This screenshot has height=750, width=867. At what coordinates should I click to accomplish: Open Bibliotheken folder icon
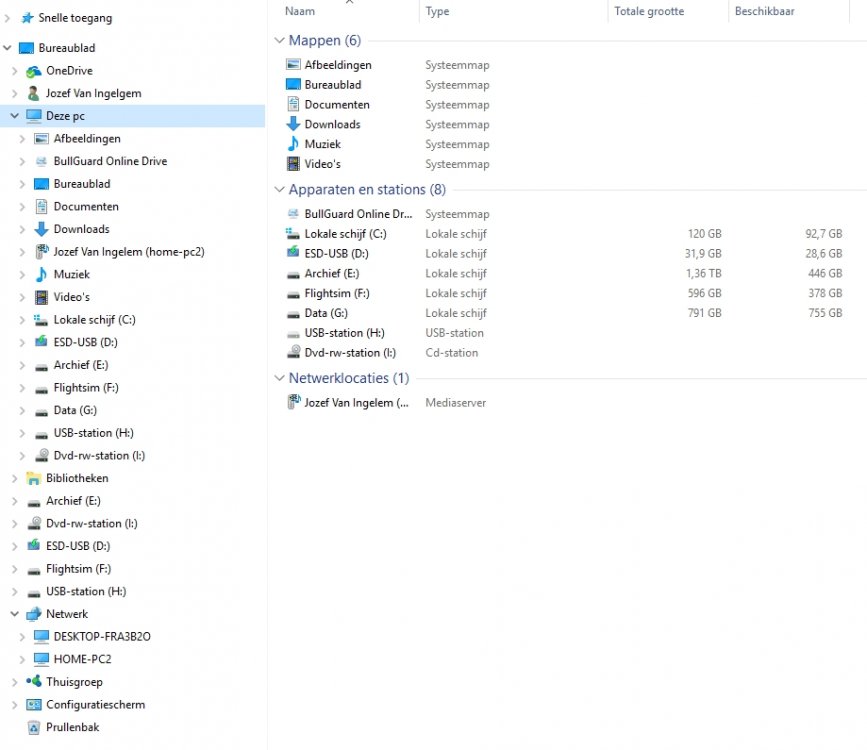34,478
